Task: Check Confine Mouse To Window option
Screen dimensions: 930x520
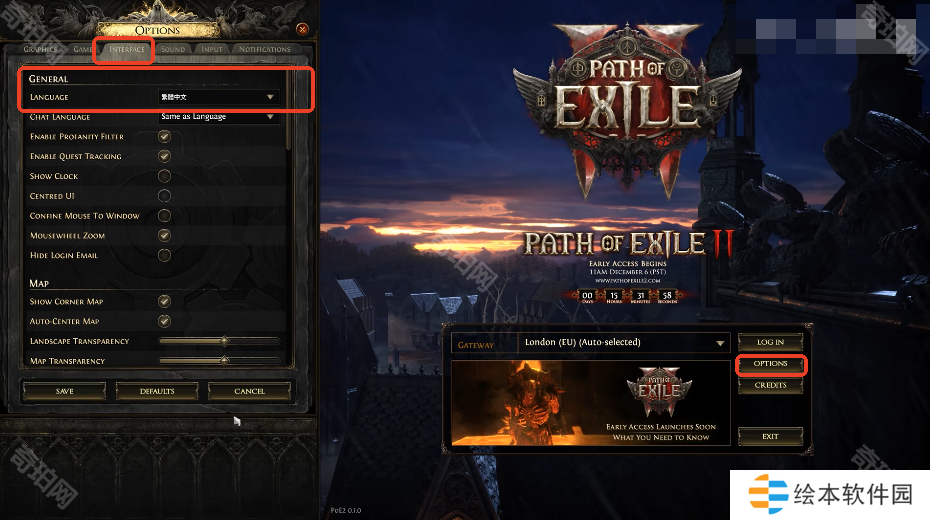Action: (164, 216)
